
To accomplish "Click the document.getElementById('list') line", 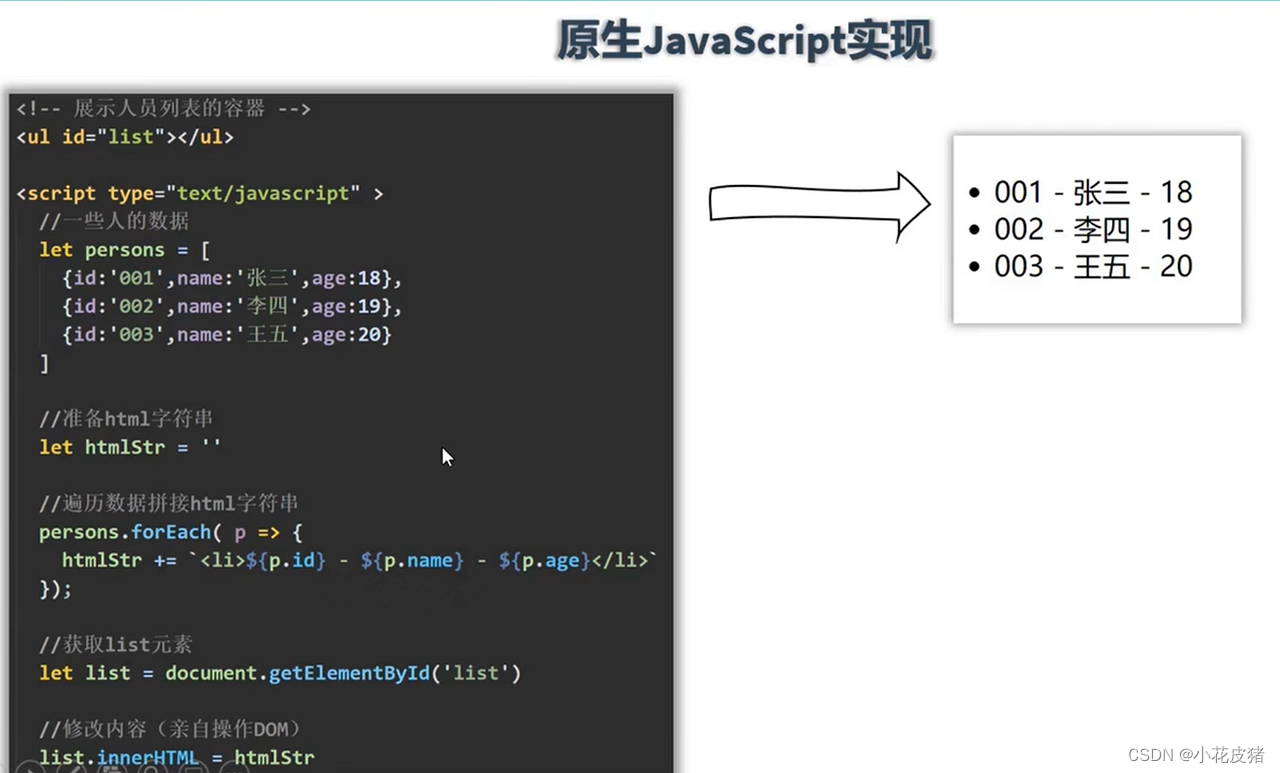I will pyautogui.click(x=280, y=673).
